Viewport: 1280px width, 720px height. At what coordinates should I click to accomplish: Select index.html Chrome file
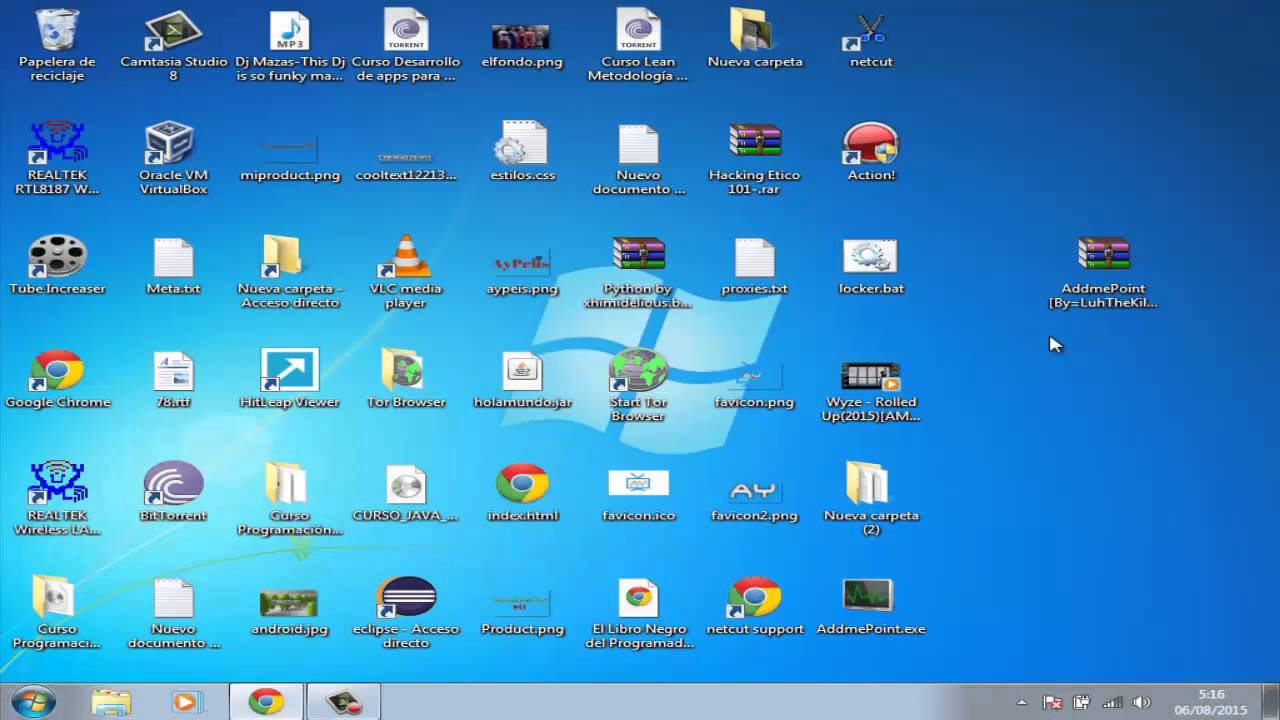pyautogui.click(x=521, y=484)
